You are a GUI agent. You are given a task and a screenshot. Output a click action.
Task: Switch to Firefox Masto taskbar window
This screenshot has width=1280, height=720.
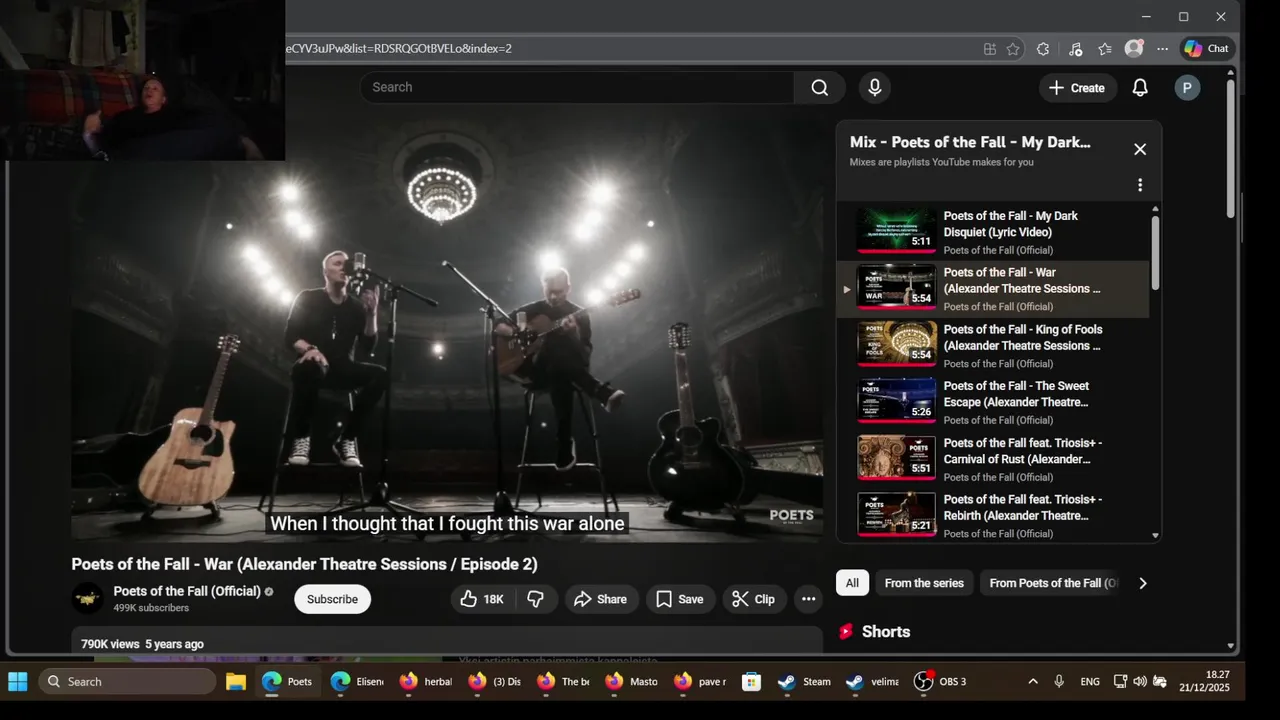pyautogui.click(x=631, y=682)
